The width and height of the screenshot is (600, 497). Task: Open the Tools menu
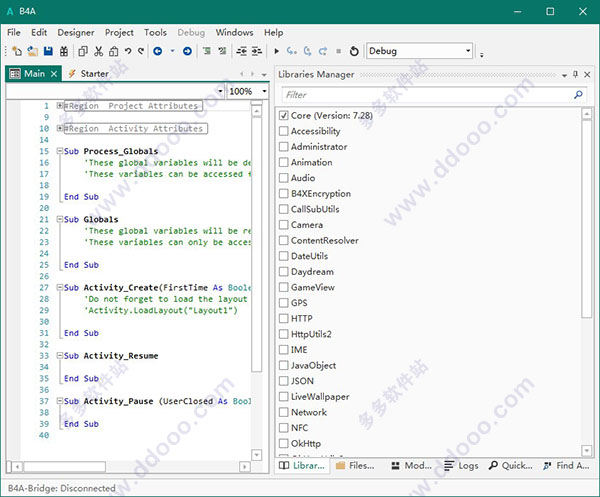click(155, 33)
